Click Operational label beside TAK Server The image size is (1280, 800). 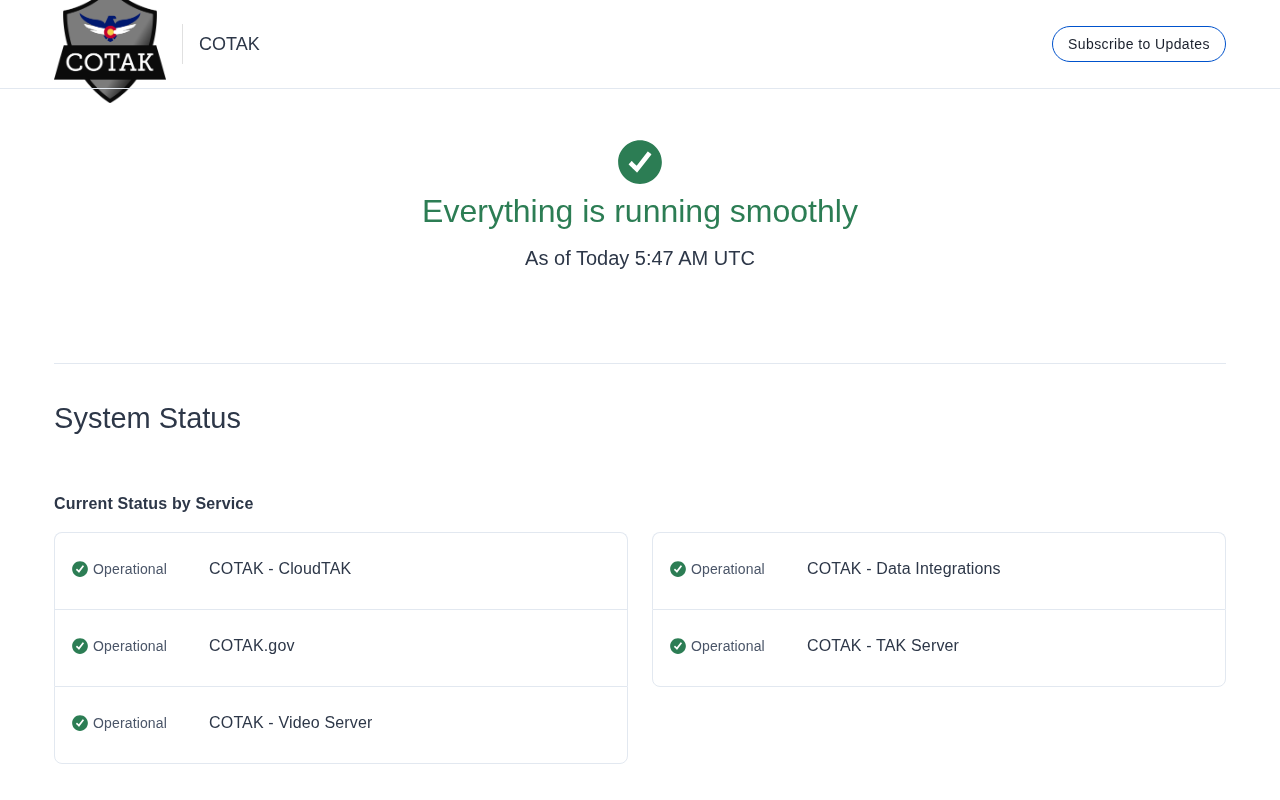tap(728, 646)
